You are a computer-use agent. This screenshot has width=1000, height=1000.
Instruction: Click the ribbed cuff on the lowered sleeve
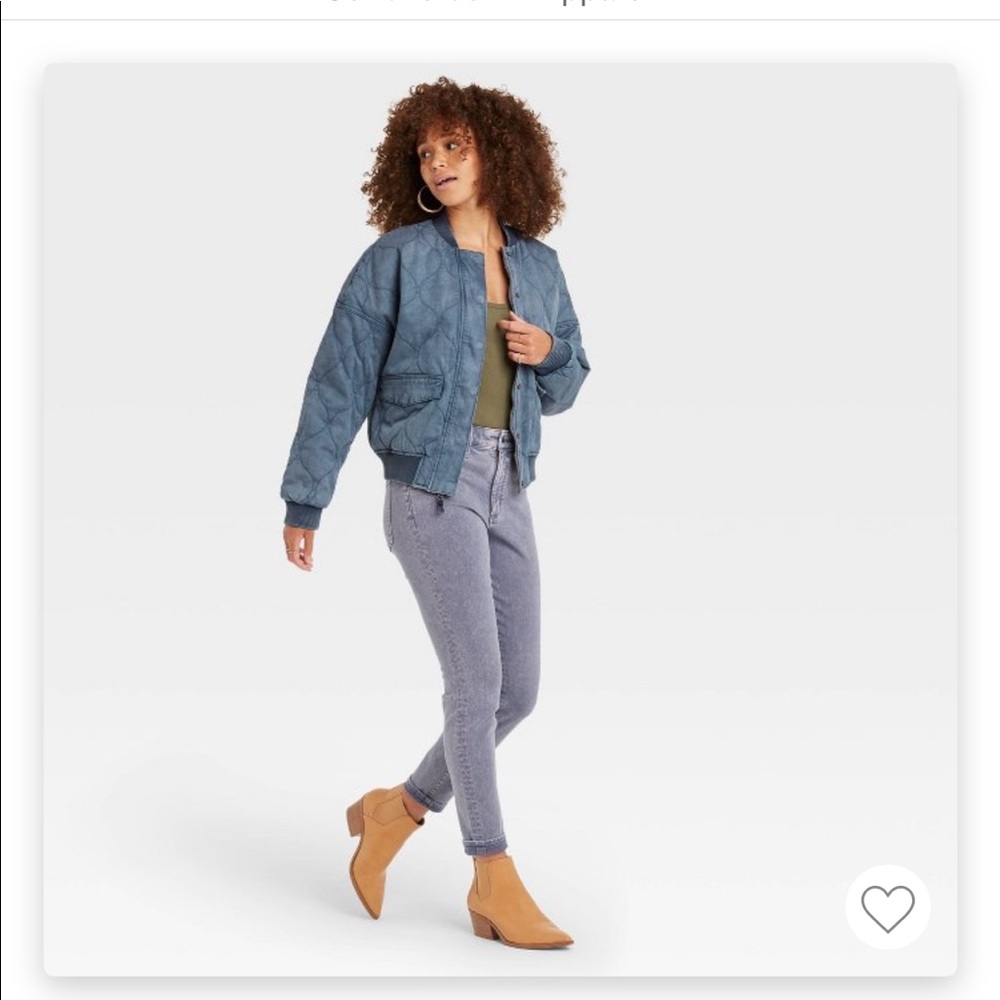[x=302, y=514]
